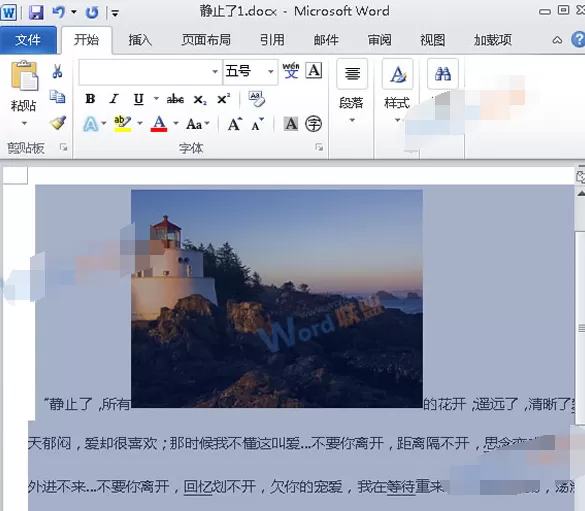The height and width of the screenshot is (511, 585).
Task: Switch to the 插入 (Insert) tab
Action: click(140, 40)
